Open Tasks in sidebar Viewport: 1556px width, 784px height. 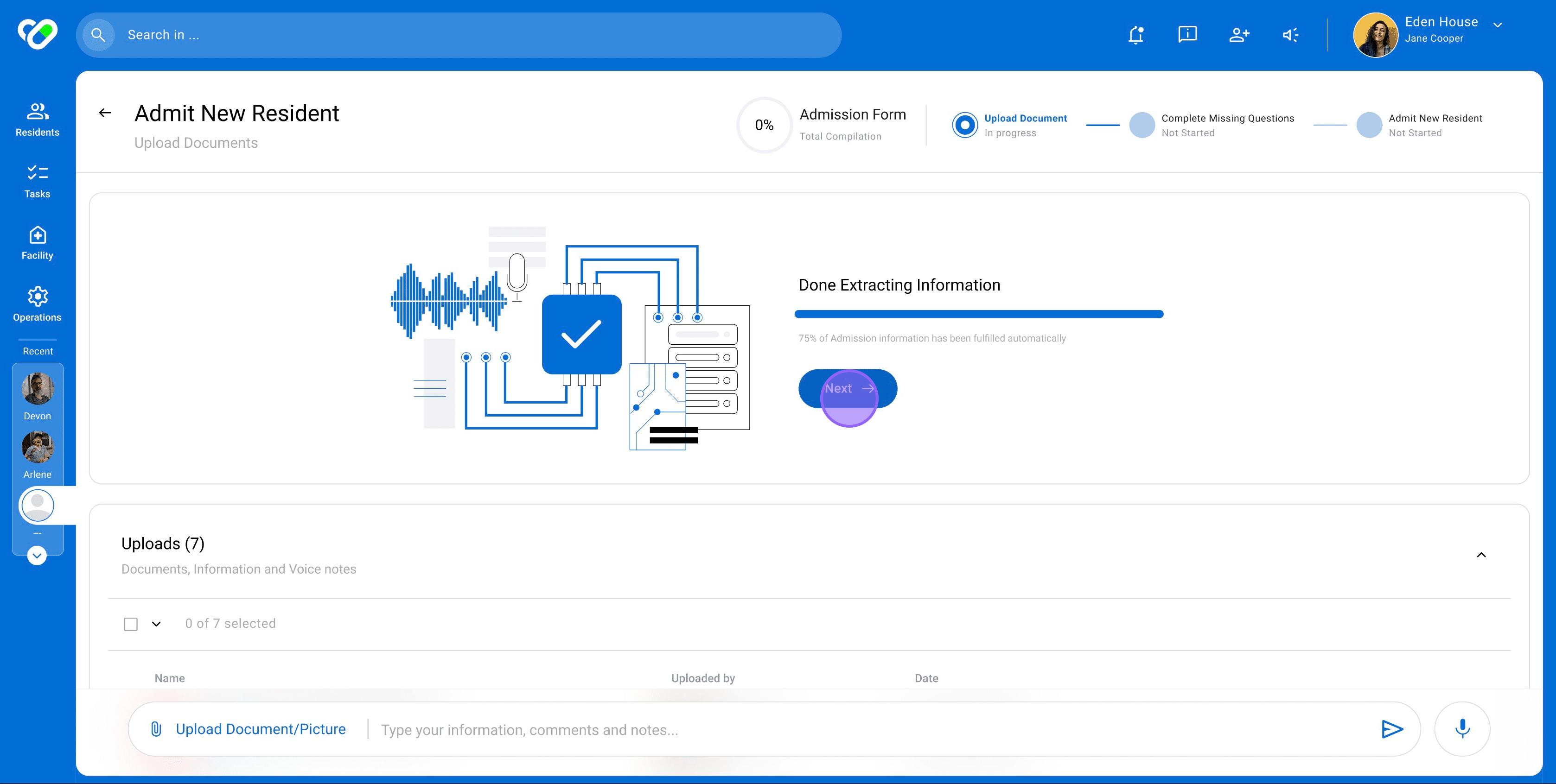[38, 181]
